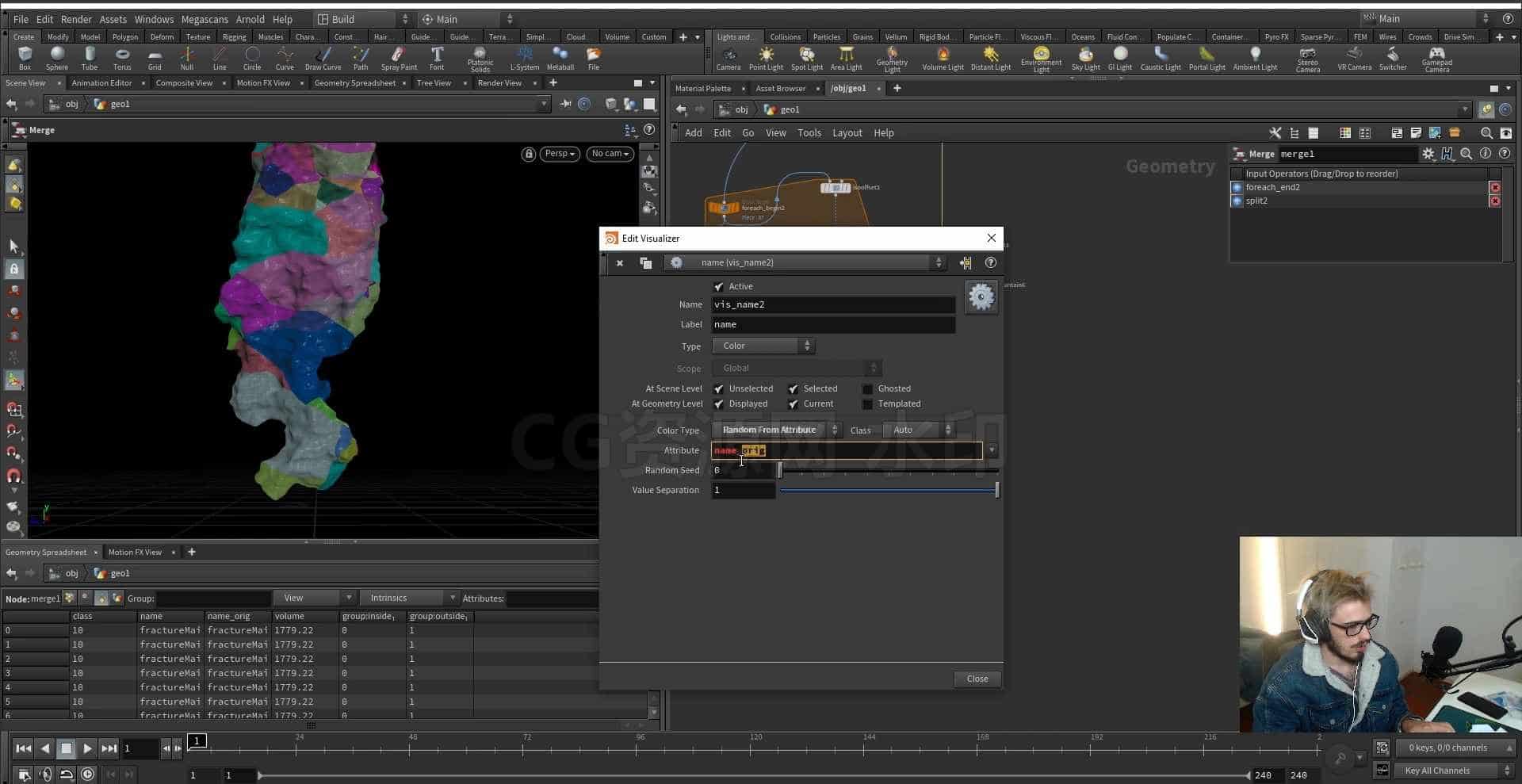
Task: Open Layout menu in network editor
Action: coord(847,133)
